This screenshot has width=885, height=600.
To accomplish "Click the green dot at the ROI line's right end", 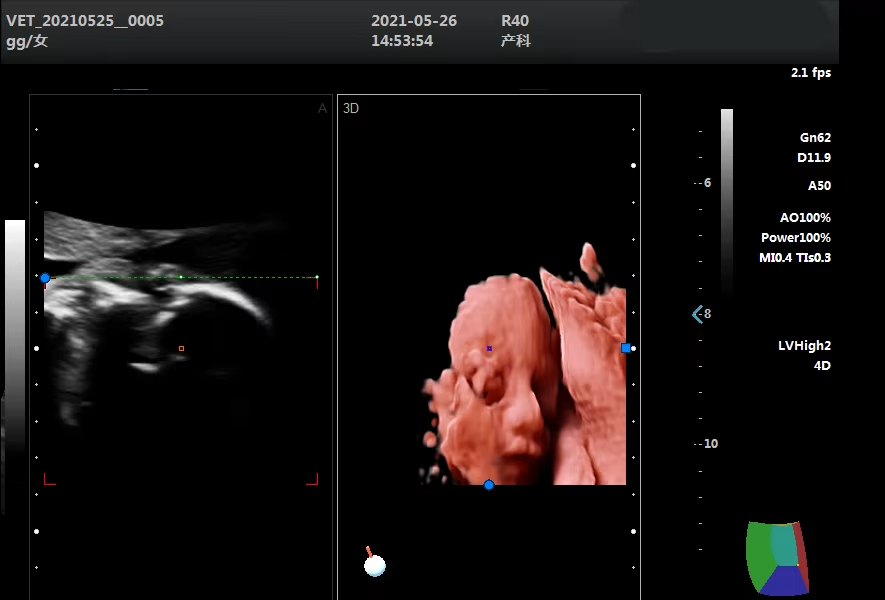I will (317, 277).
